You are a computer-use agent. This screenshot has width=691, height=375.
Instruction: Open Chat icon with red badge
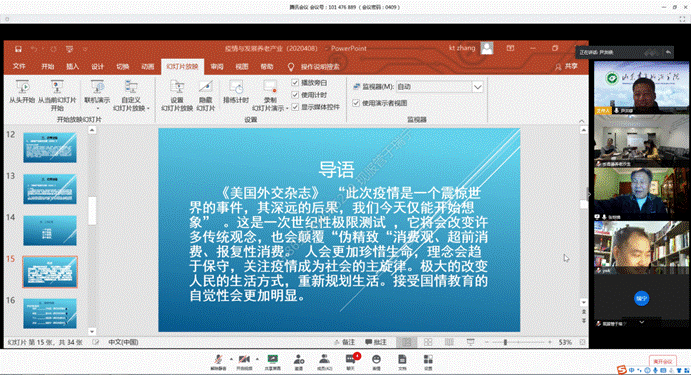tap(351, 361)
